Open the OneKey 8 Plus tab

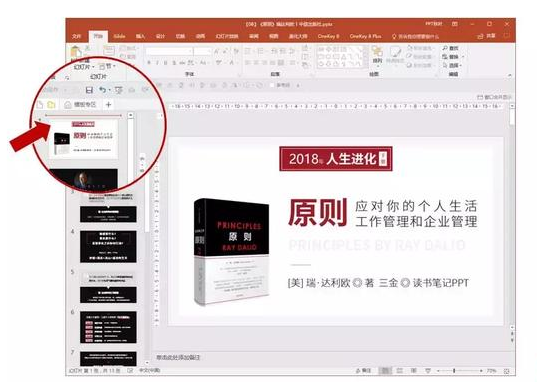pyautogui.click(x=365, y=36)
